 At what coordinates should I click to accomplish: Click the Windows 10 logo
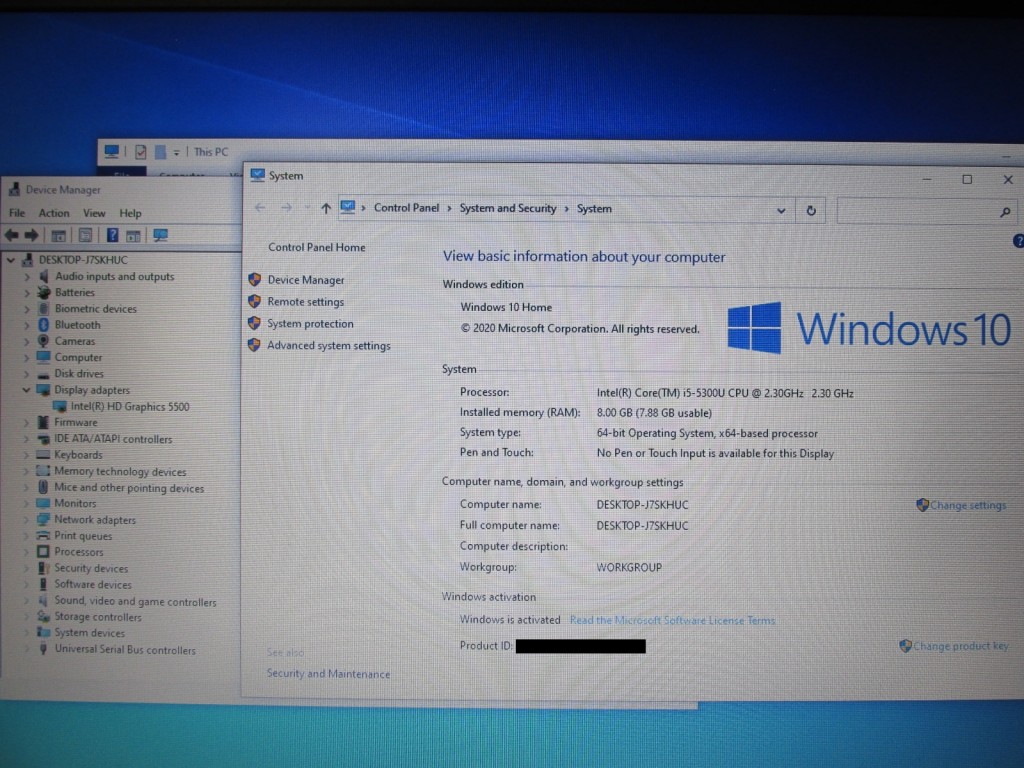[x=869, y=328]
